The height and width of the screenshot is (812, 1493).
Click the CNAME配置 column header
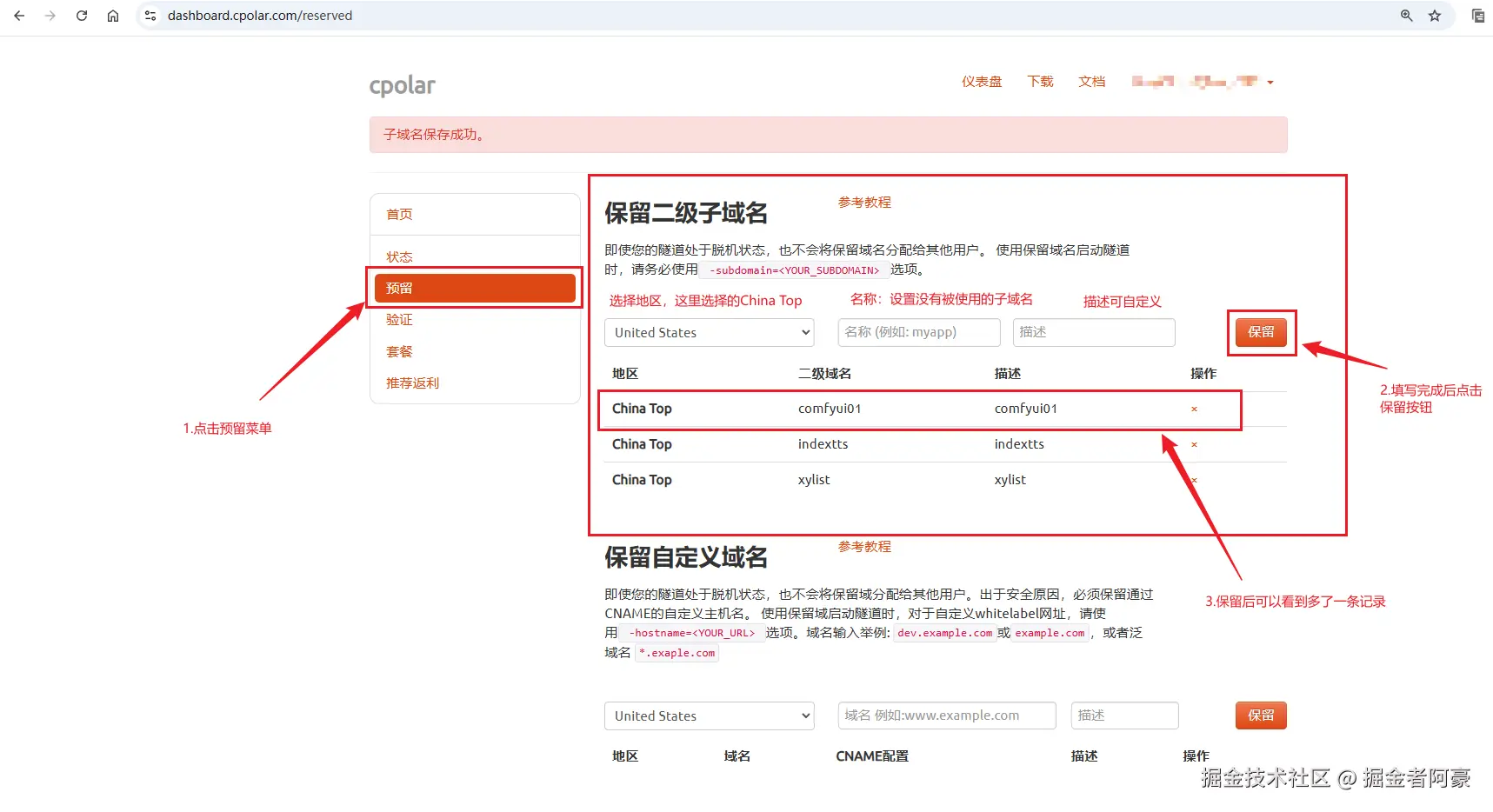click(872, 756)
